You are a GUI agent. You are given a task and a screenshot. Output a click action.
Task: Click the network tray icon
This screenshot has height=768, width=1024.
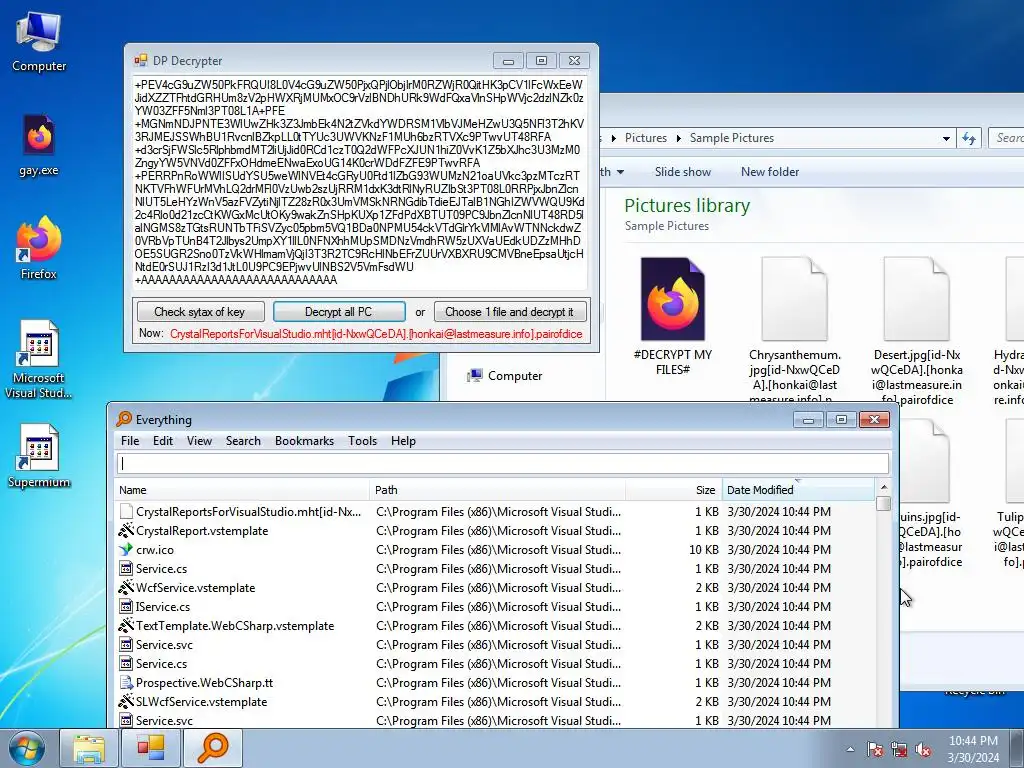[899, 749]
